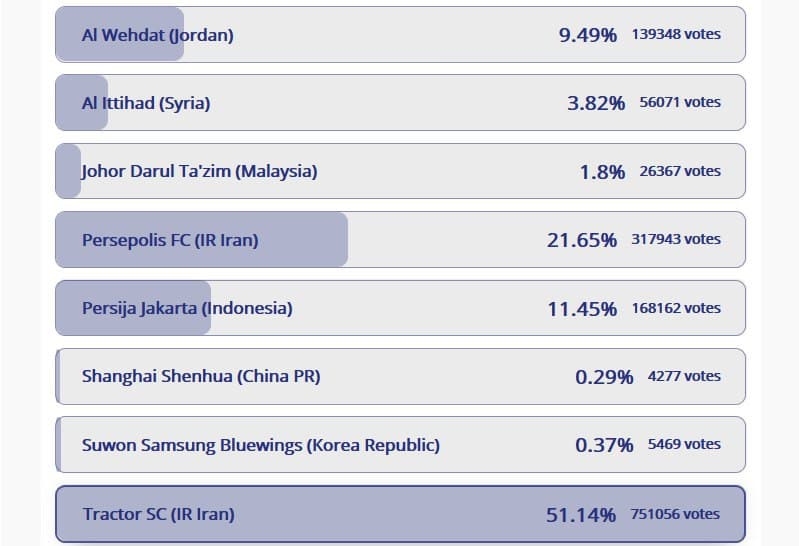Click the 21.65% percentage value
The image size is (799, 546).
[x=582, y=240]
